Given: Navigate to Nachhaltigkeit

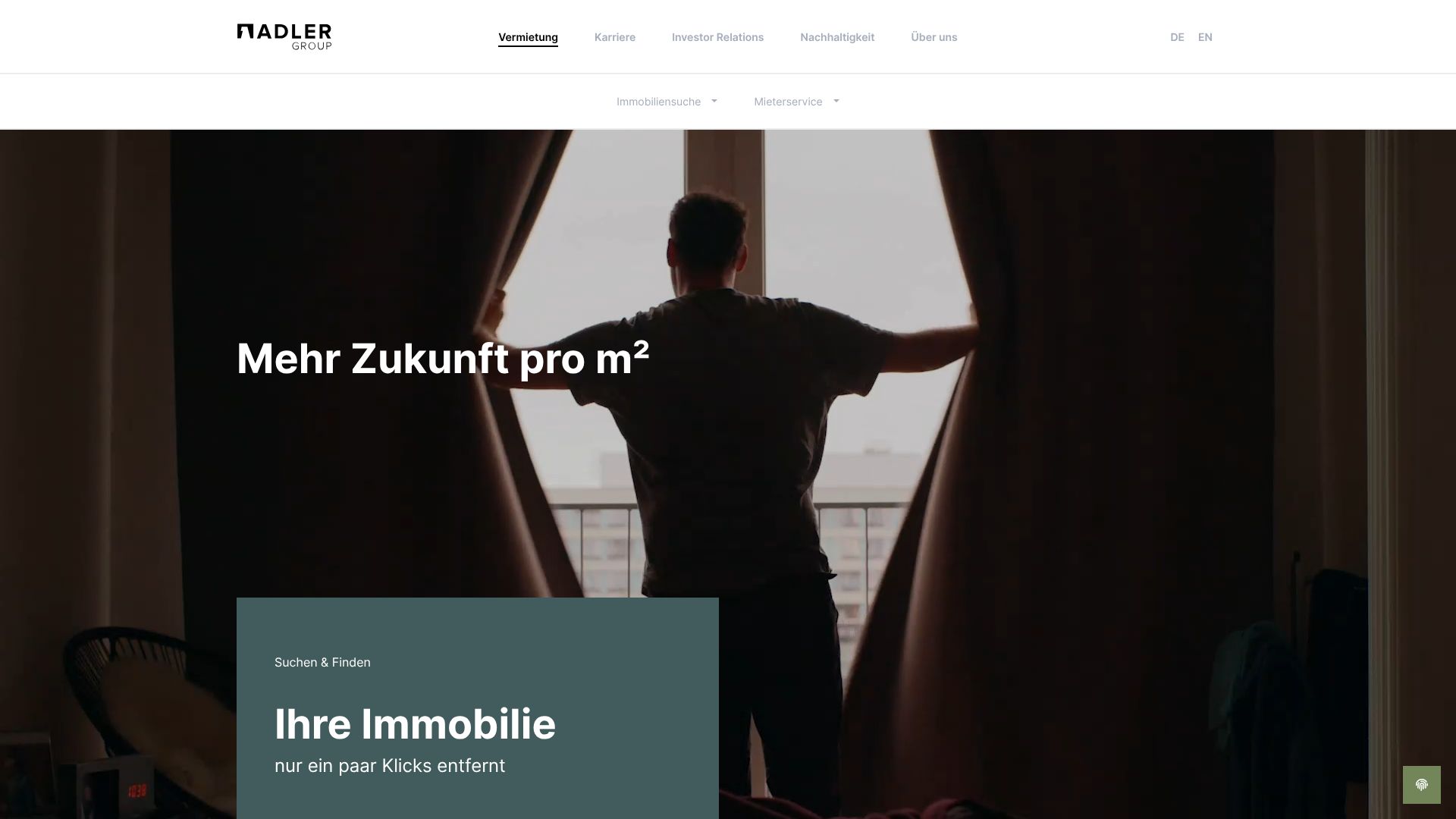Looking at the screenshot, I should pos(837,37).
